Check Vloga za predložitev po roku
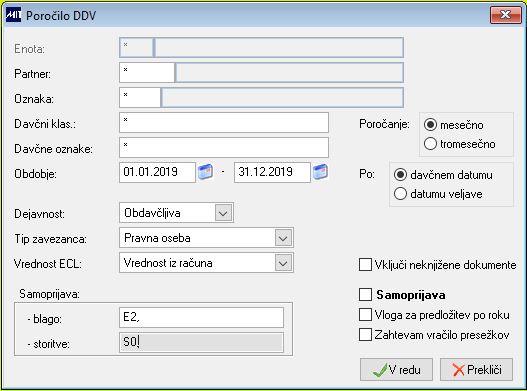Image resolution: width=527 pixels, height=391 pixels. tap(365, 315)
